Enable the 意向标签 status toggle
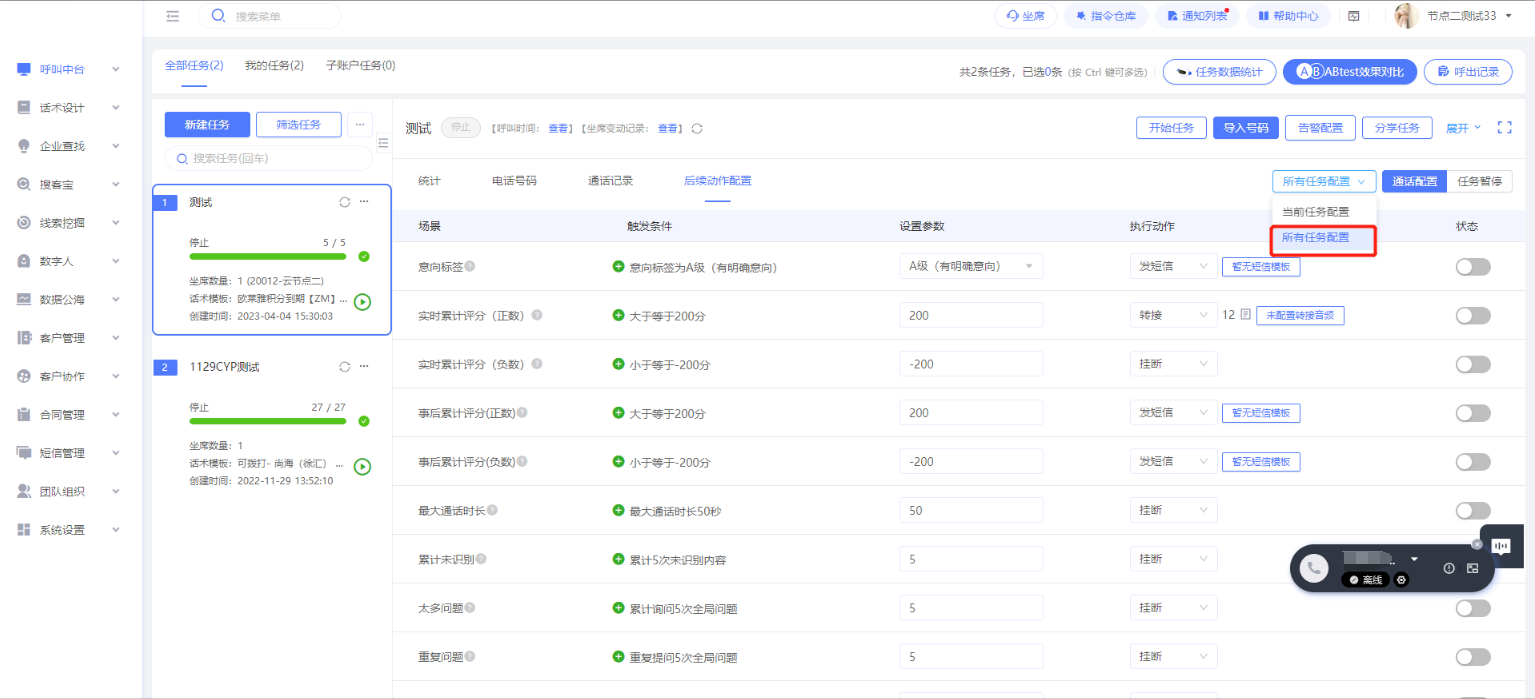This screenshot has width=1535, height=699. pyautogui.click(x=1472, y=267)
